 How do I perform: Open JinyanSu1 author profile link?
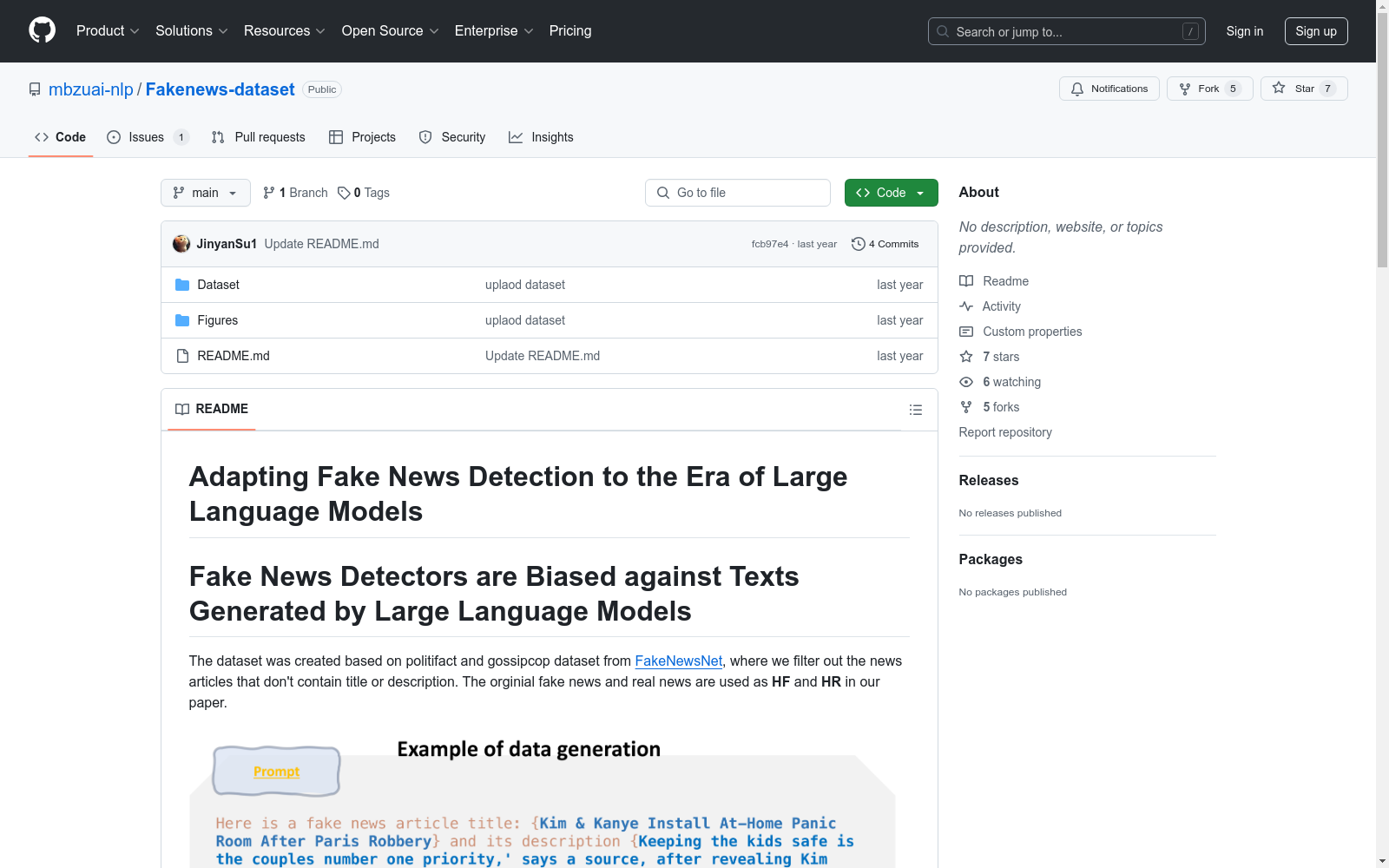pos(227,244)
